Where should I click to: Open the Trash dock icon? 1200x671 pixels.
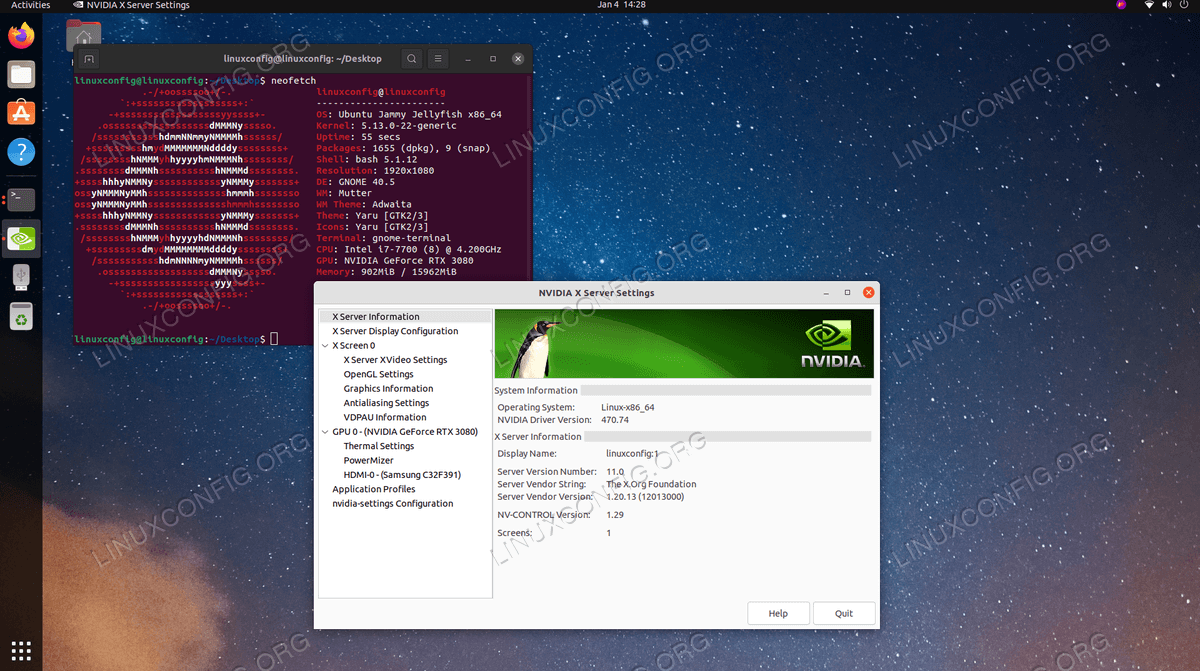tap(21, 316)
